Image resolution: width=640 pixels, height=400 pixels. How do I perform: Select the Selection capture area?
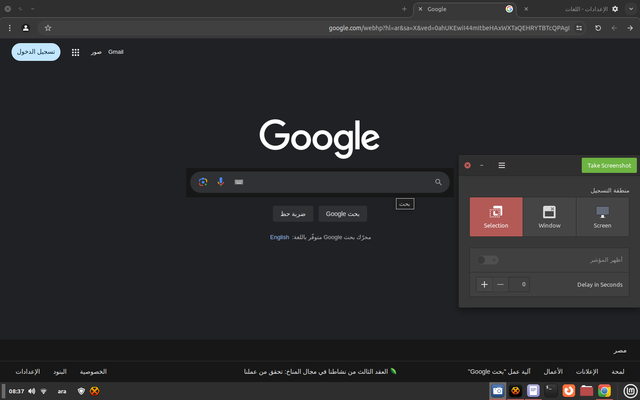click(496, 217)
